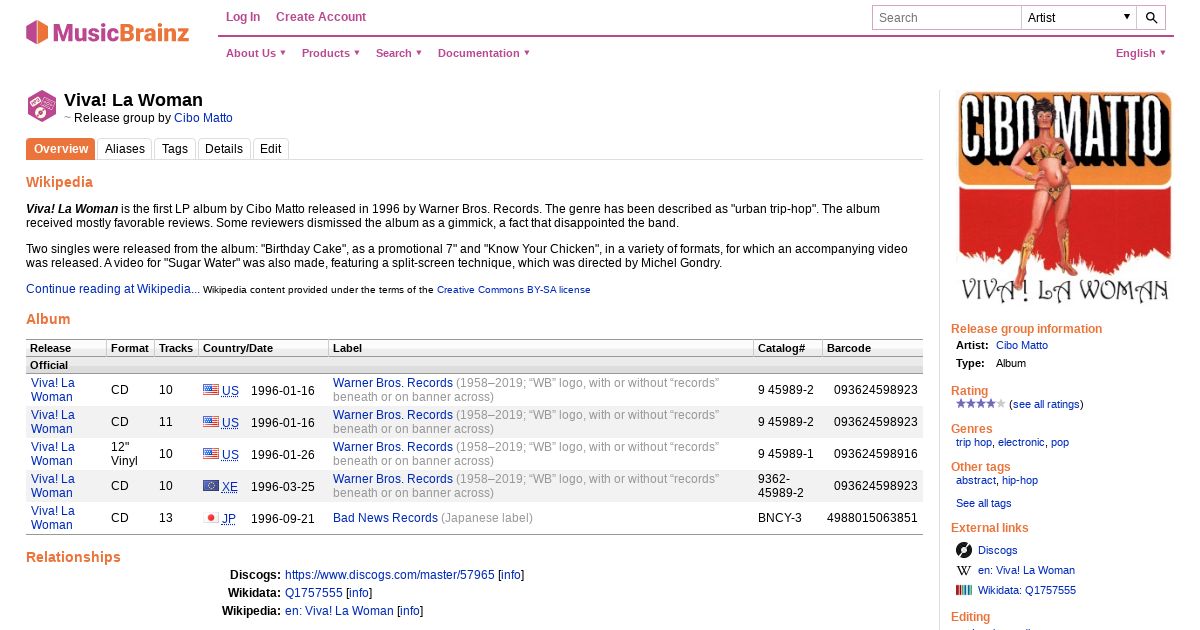Click the see all ratings link

pos(1046,404)
